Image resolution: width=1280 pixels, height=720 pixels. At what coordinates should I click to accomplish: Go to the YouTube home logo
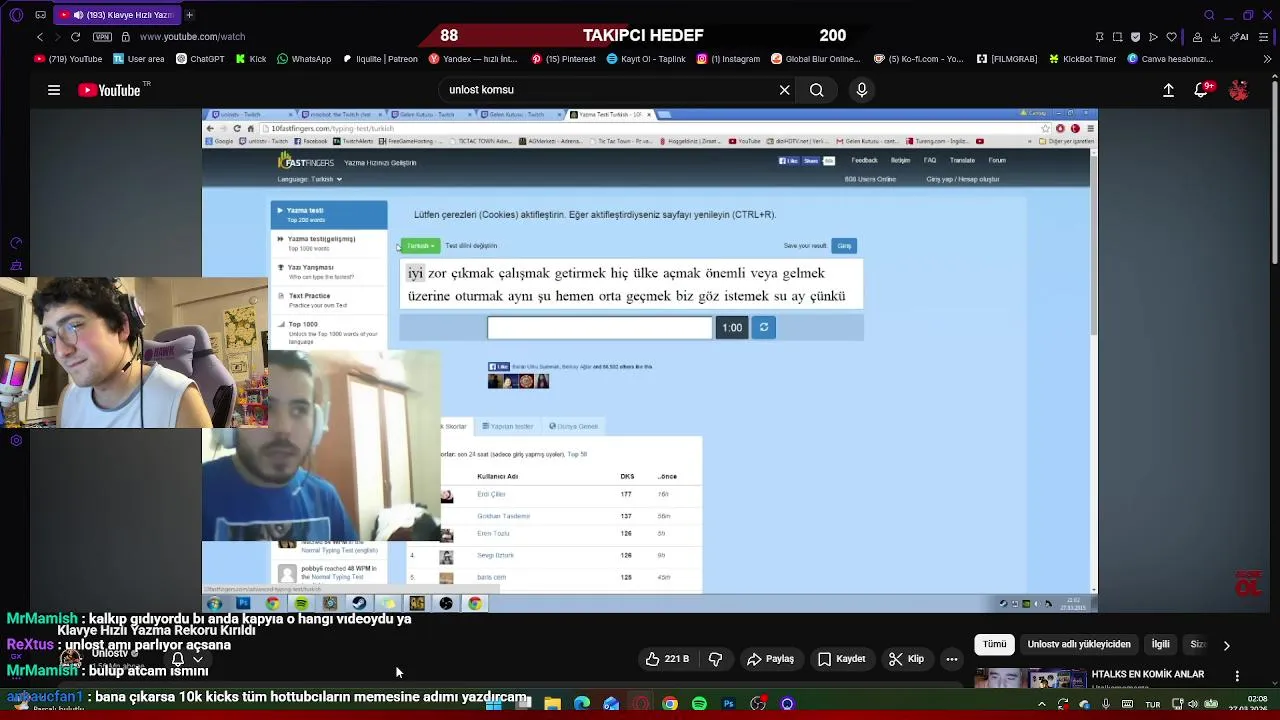110,90
